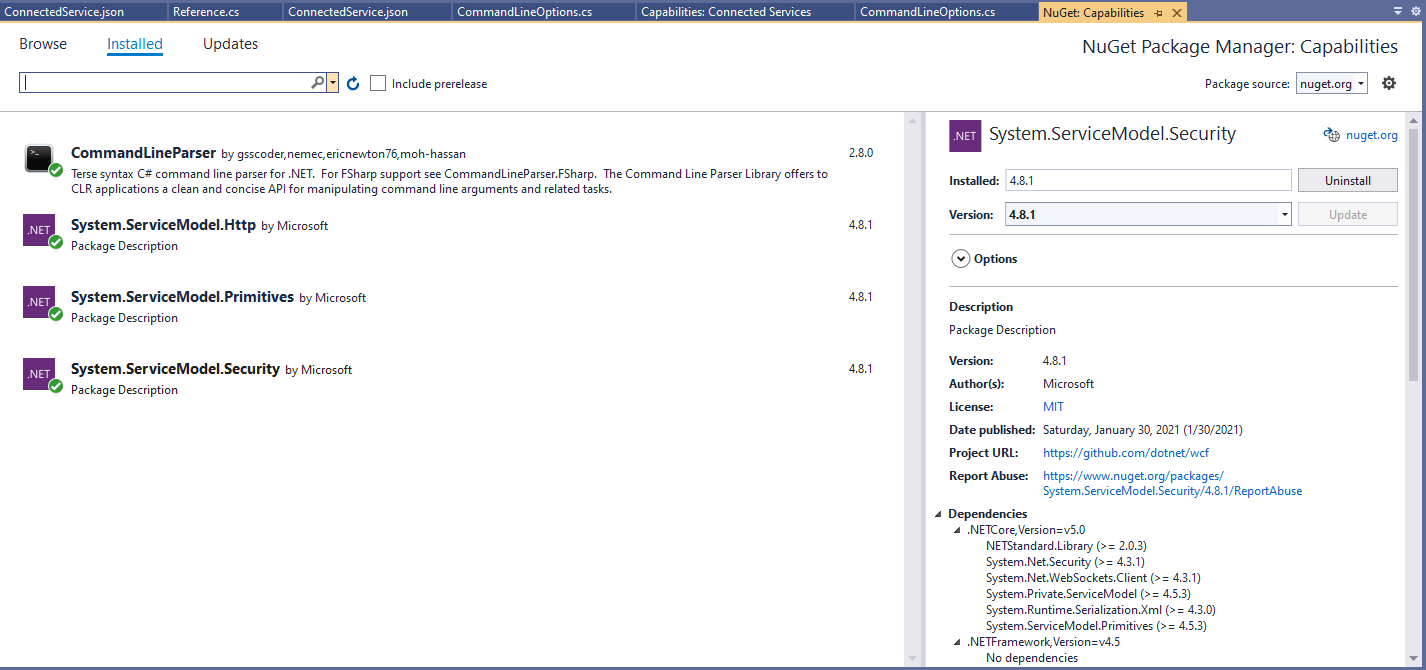
Task: Pin the NuGet: Capabilities tab
Action: click(x=1159, y=13)
